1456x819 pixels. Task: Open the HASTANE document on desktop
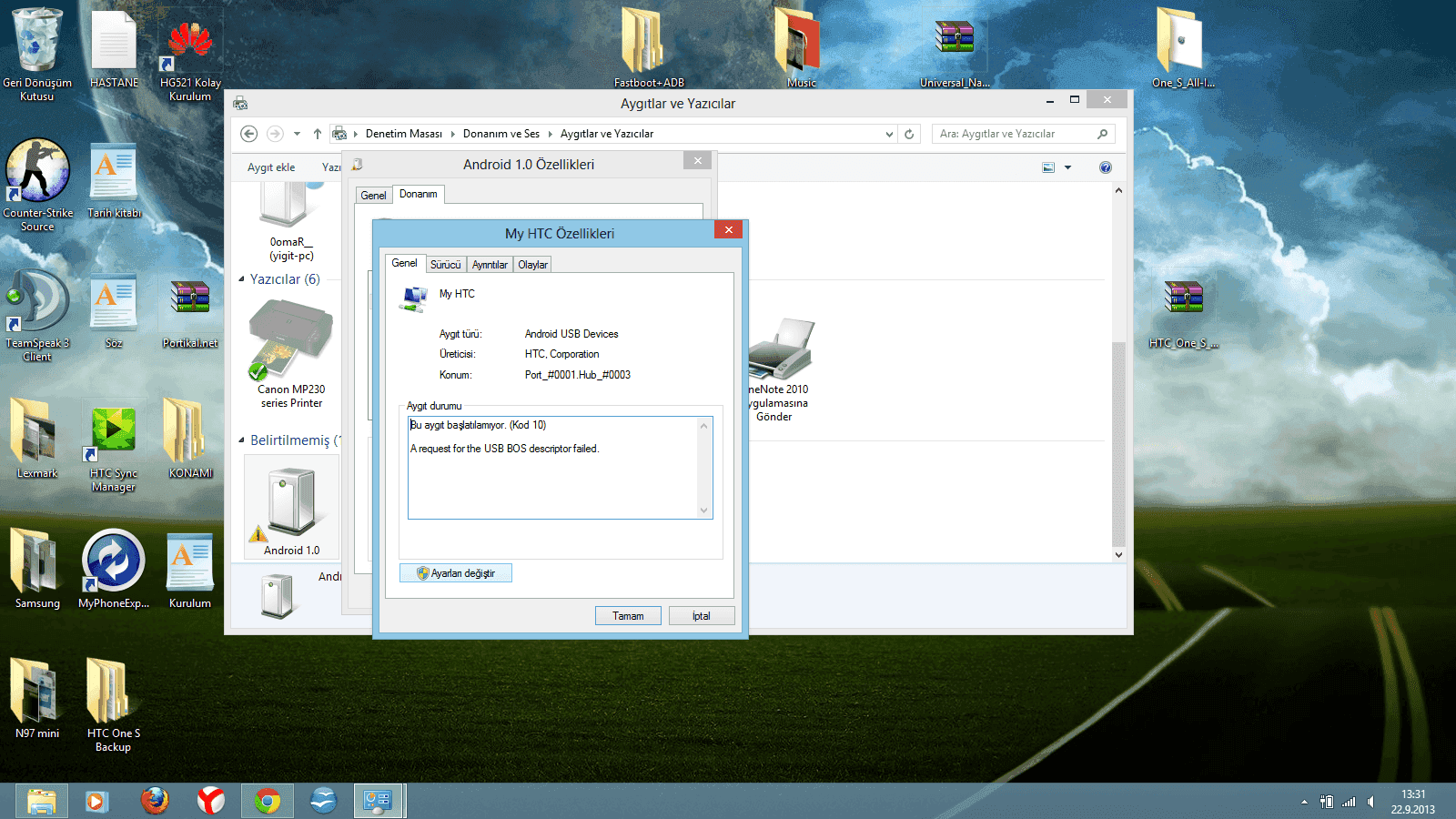(x=114, y=48)
